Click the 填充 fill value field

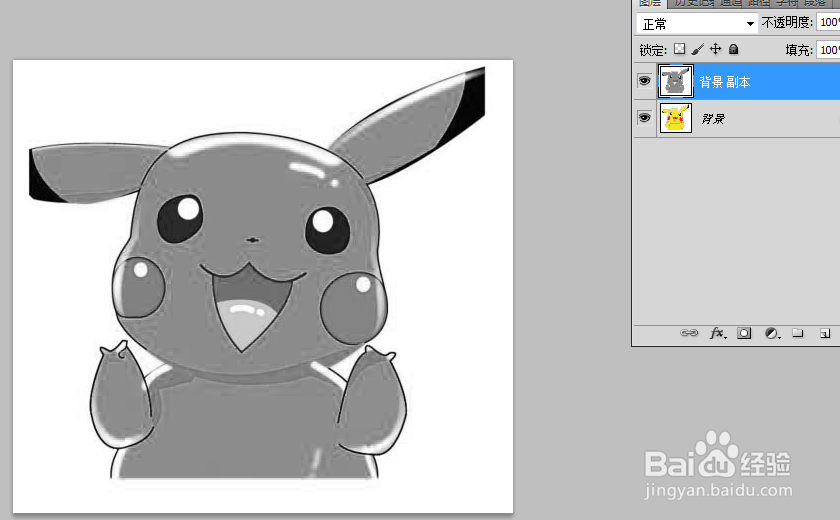click(x=828, y=50)
